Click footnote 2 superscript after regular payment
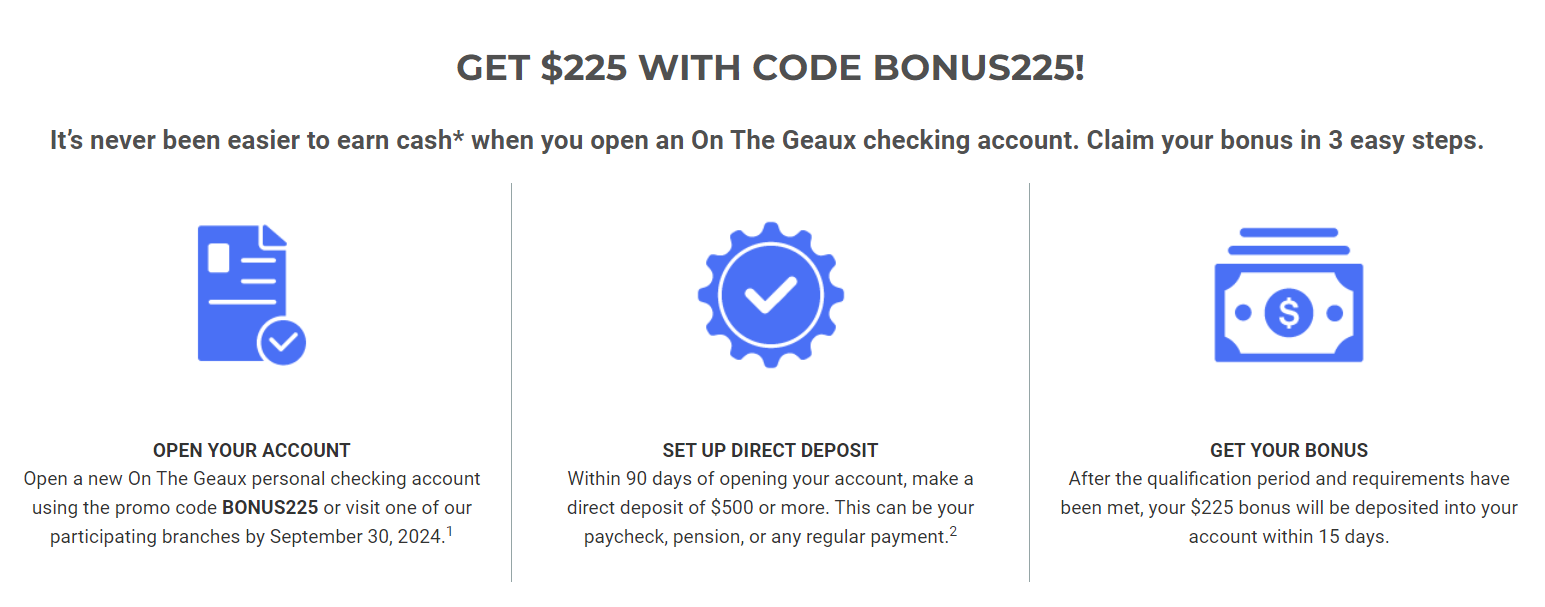The height and width of the screenshot is (607, 1545). [x=953, y=532]
